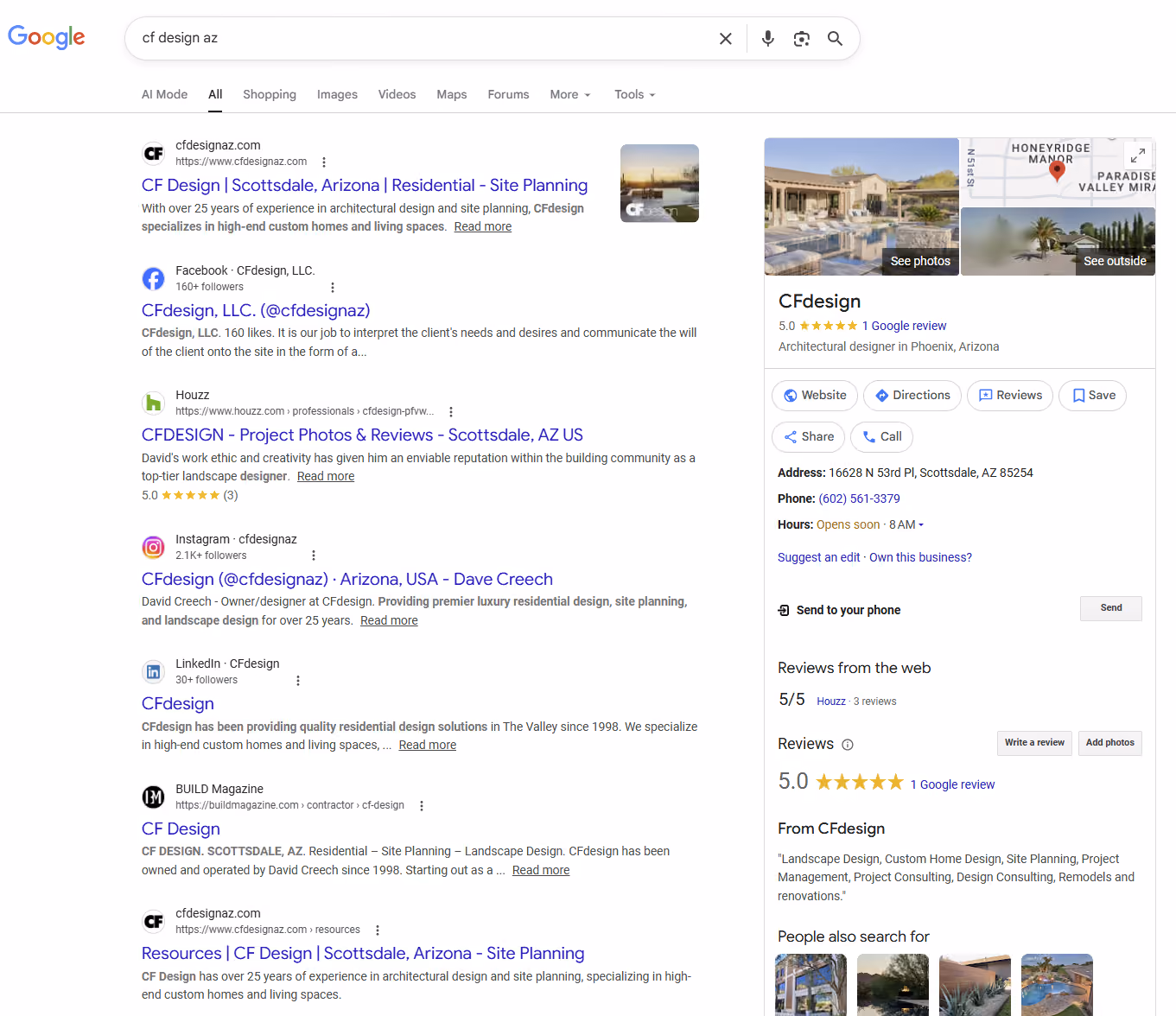Clear the search box with X icon
1176x1016 pixels.
click(x=726, y=39)
